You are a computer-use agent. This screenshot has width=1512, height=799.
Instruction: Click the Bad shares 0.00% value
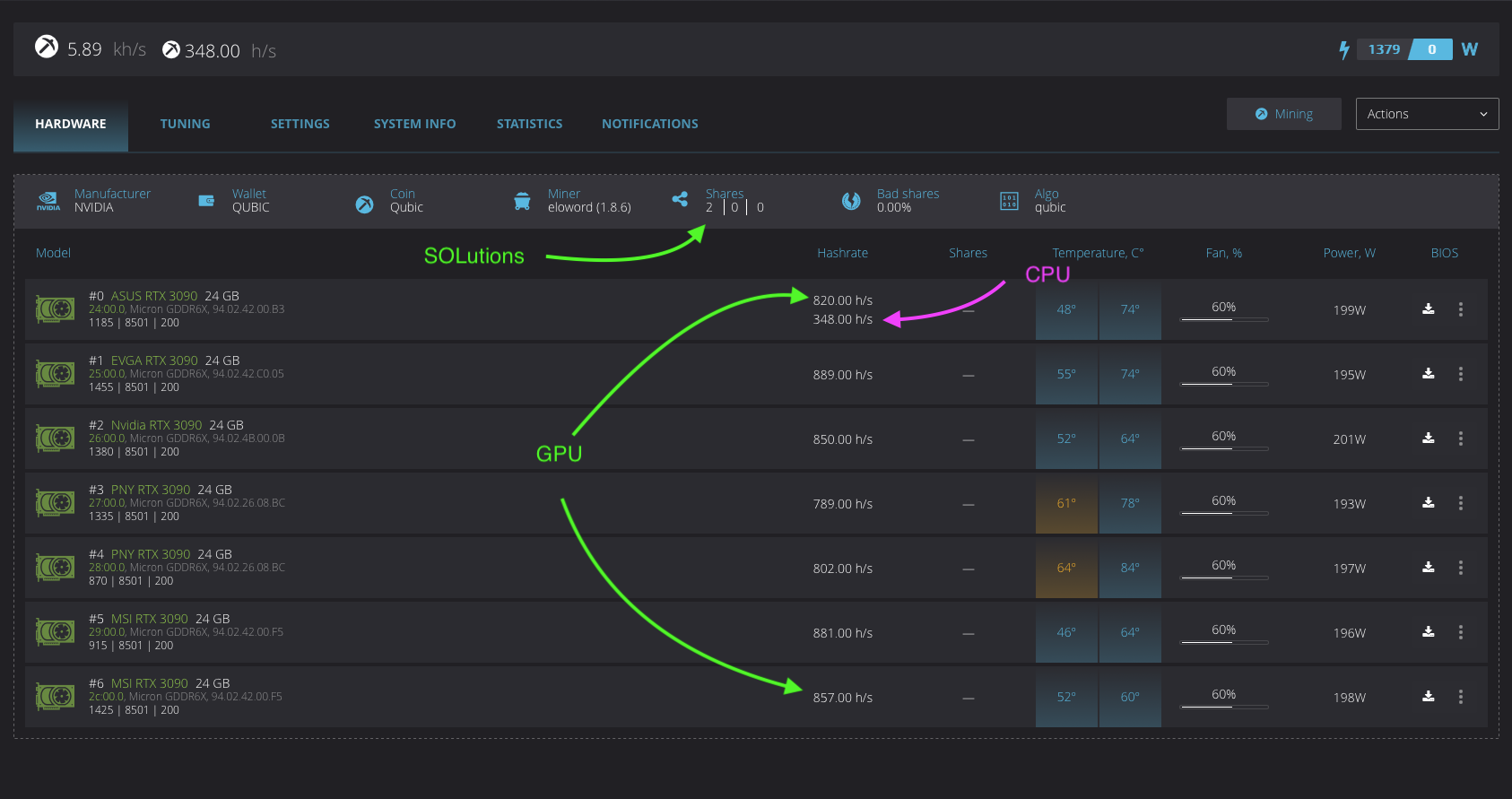(x=894, y=207)
